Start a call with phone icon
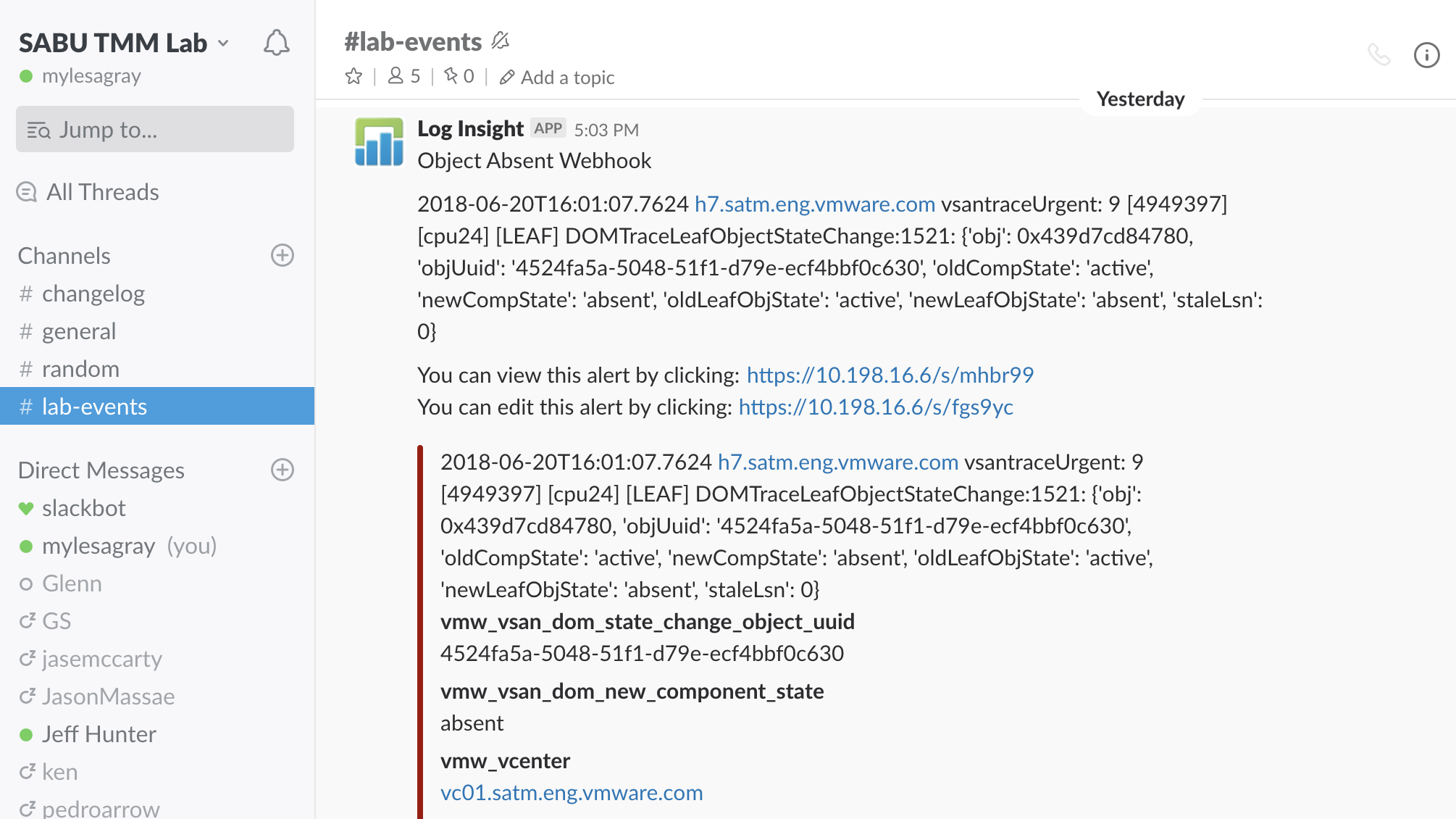 pyautogui.click(x=1378, y=54)
